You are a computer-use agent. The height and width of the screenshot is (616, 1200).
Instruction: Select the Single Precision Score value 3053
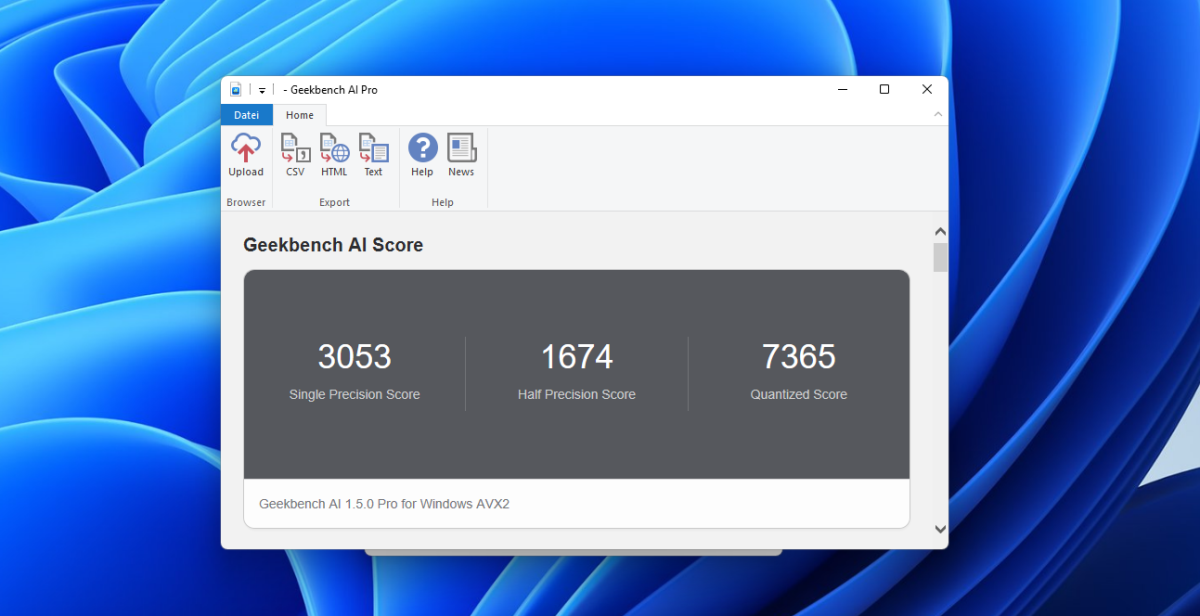(x=355, y=357)
